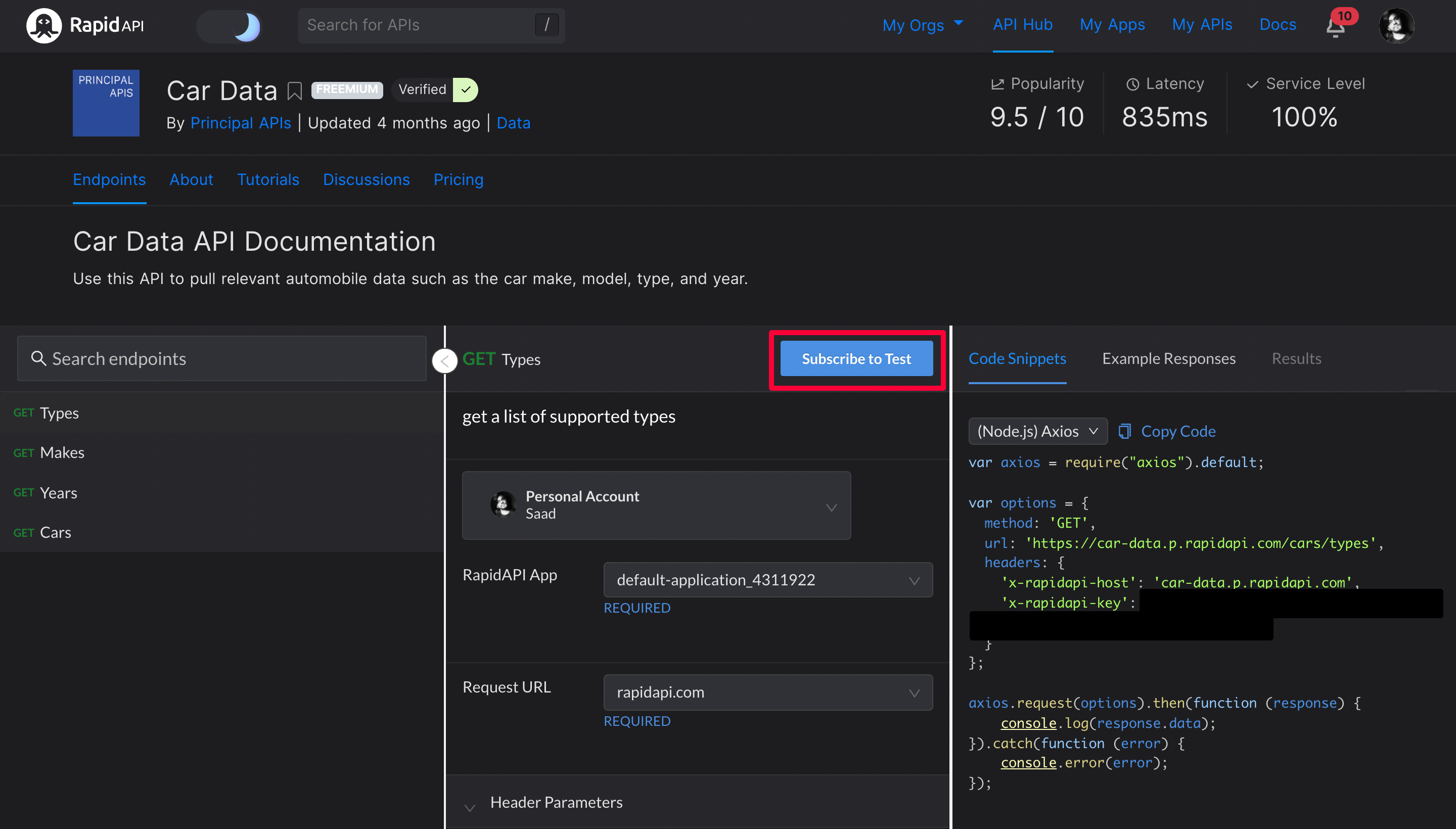Click the Copy Code icon

coord(1124,432)
